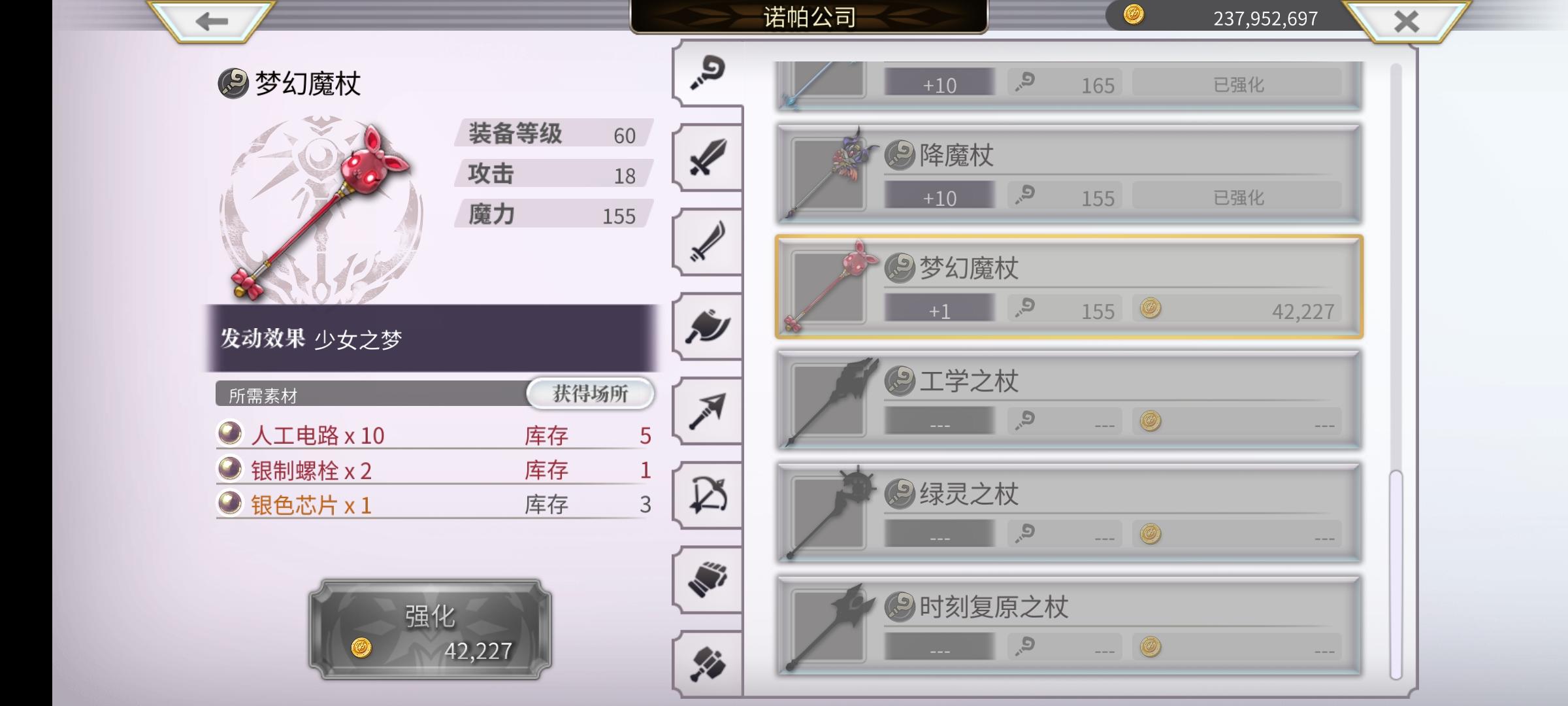Viewport: 1568px width, 706px height.
Task: Select the staff weapon category tab
Action: coord(708,73)
